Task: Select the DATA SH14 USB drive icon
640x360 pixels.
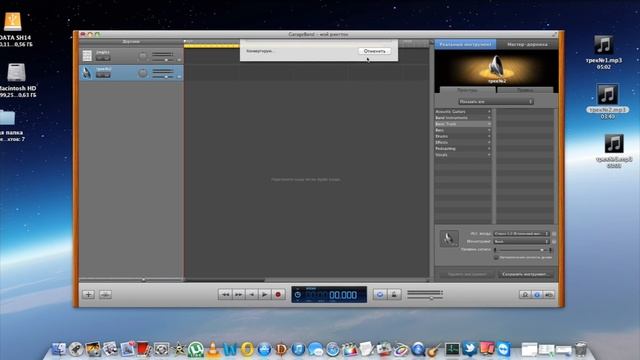Action: 13,22
